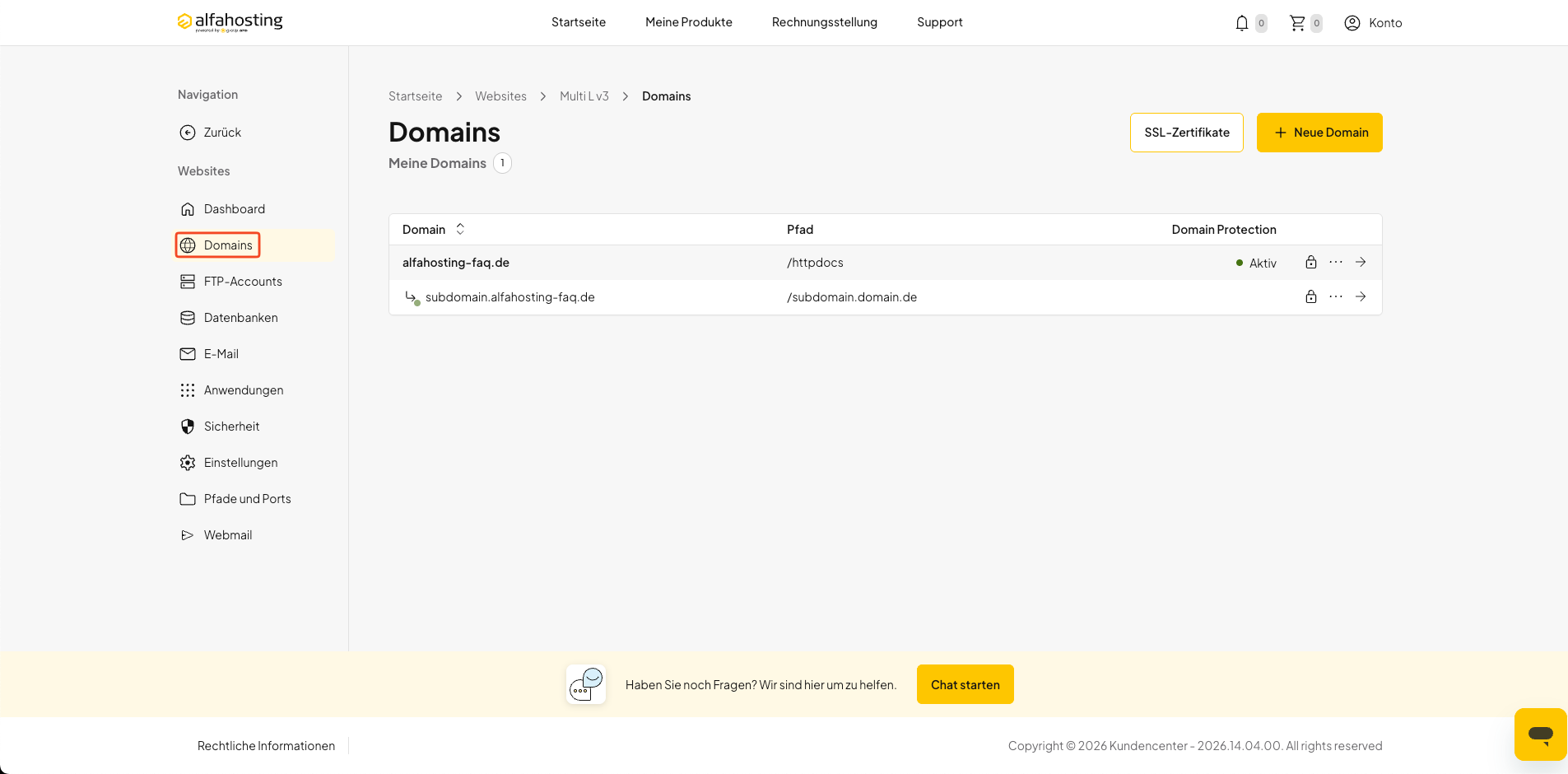Click the alfahosting-faq.de domain name
1568x774 pixels.
[456, 263]
